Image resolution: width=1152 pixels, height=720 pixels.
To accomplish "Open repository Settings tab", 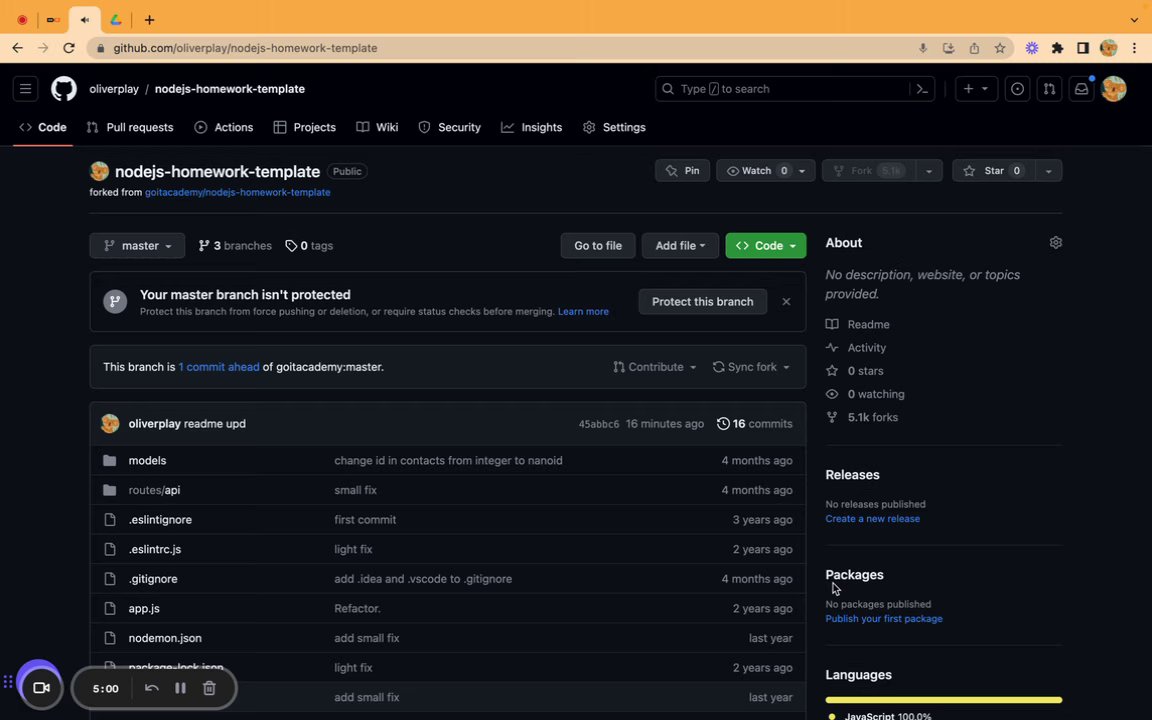I will pos(614,127).
